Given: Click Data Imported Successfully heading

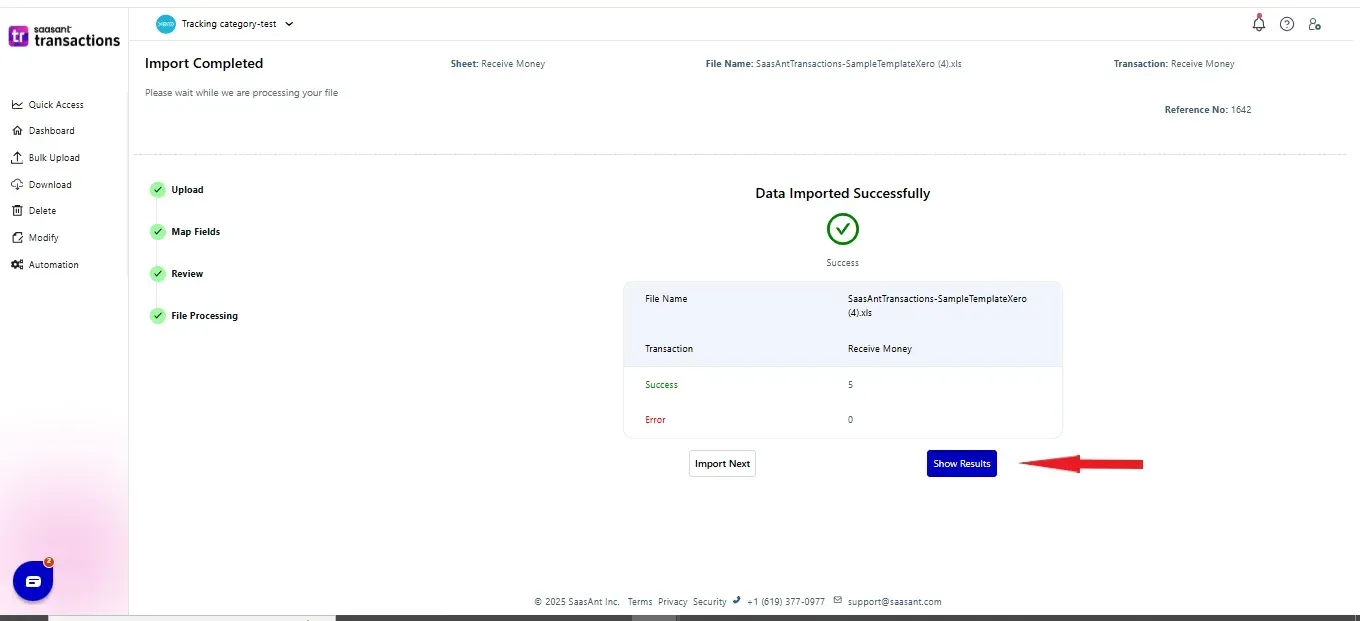Looking at the screenshot, I should [843, 193].
